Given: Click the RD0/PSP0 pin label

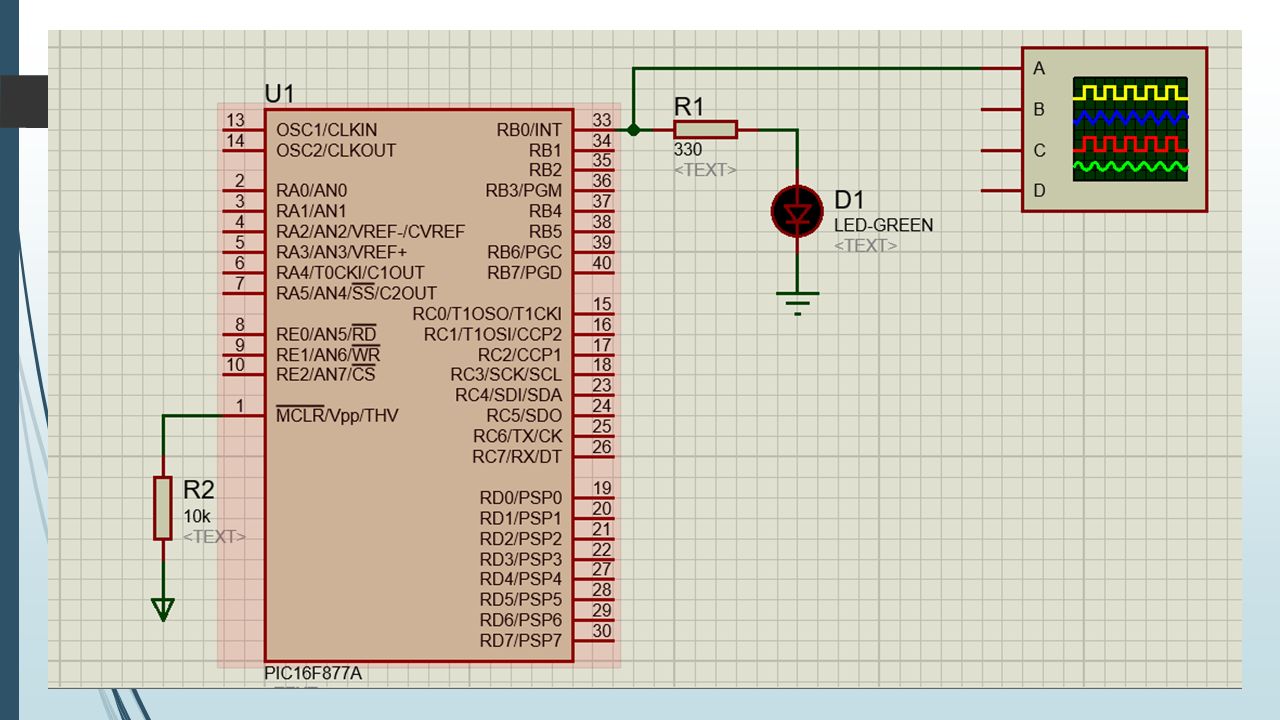Looking at the screenshot, I should [x=521, y=497].
